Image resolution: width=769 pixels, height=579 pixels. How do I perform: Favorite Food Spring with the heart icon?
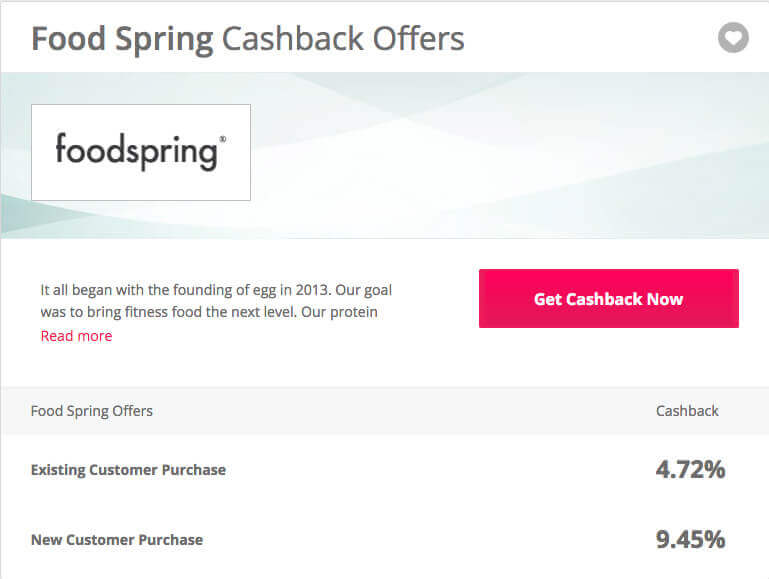733,38
